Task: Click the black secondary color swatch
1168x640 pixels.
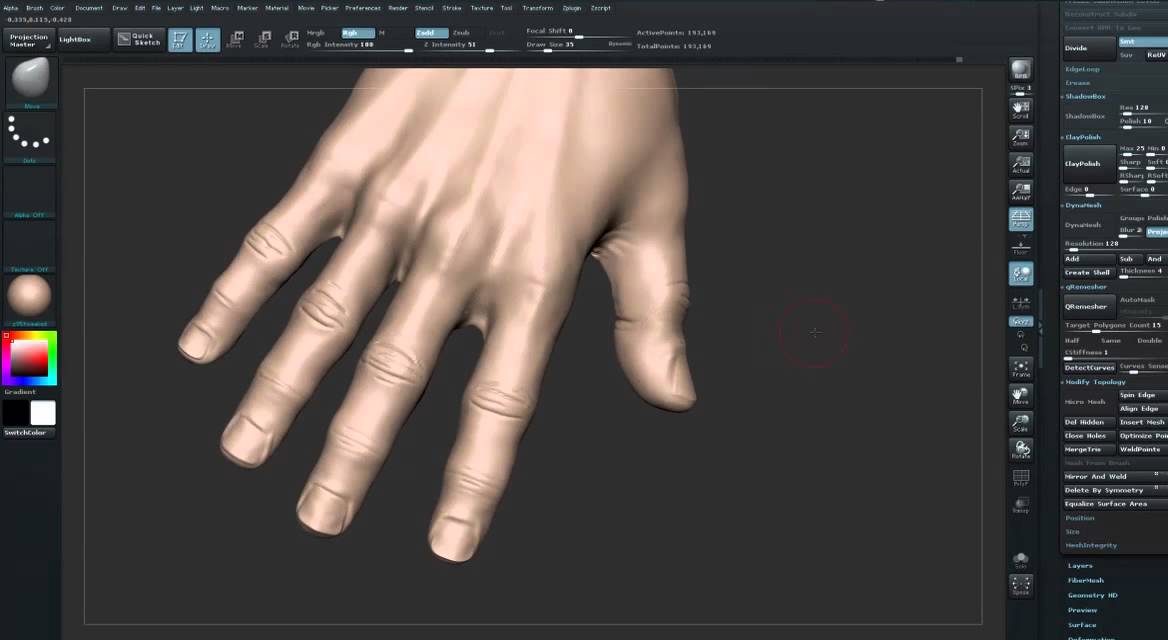Action: point(15,413)
